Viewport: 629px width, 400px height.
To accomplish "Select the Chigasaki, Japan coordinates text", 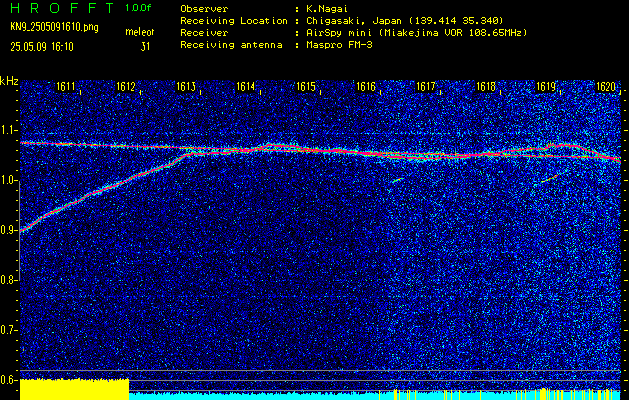I will (x=404, y=21).
